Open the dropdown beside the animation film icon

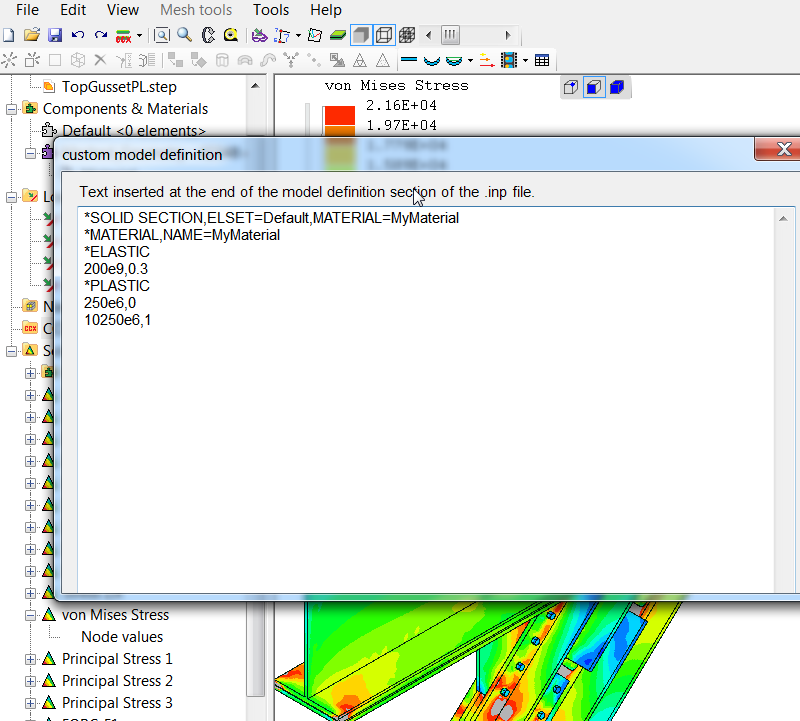tap(525, 60)
